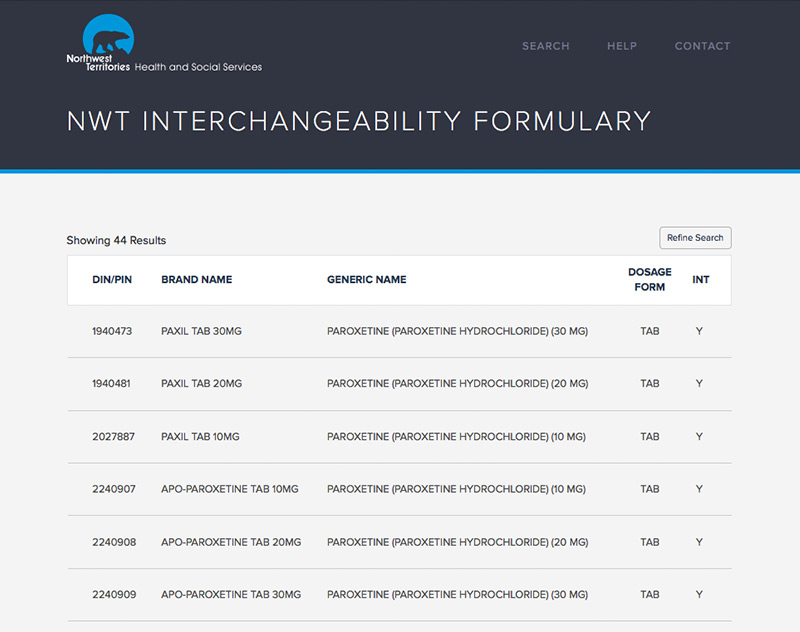Open the HELP menu item
The width and height of the screenshot is (800, 632).
click(622, 46)
